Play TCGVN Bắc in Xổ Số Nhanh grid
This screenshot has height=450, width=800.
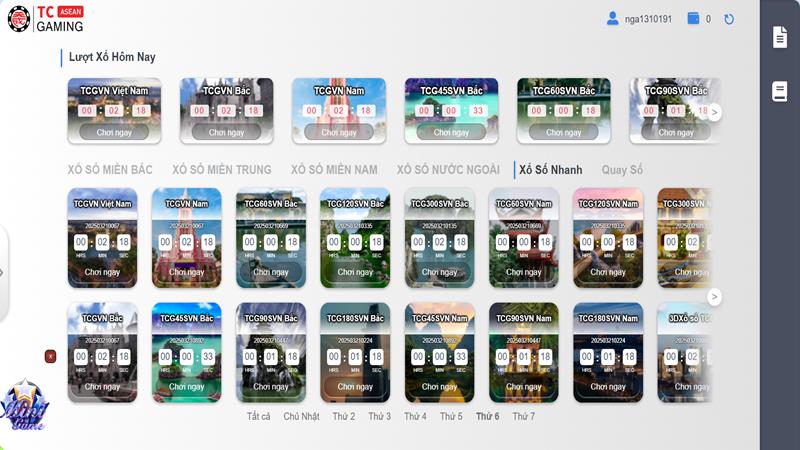coord(102,387)
